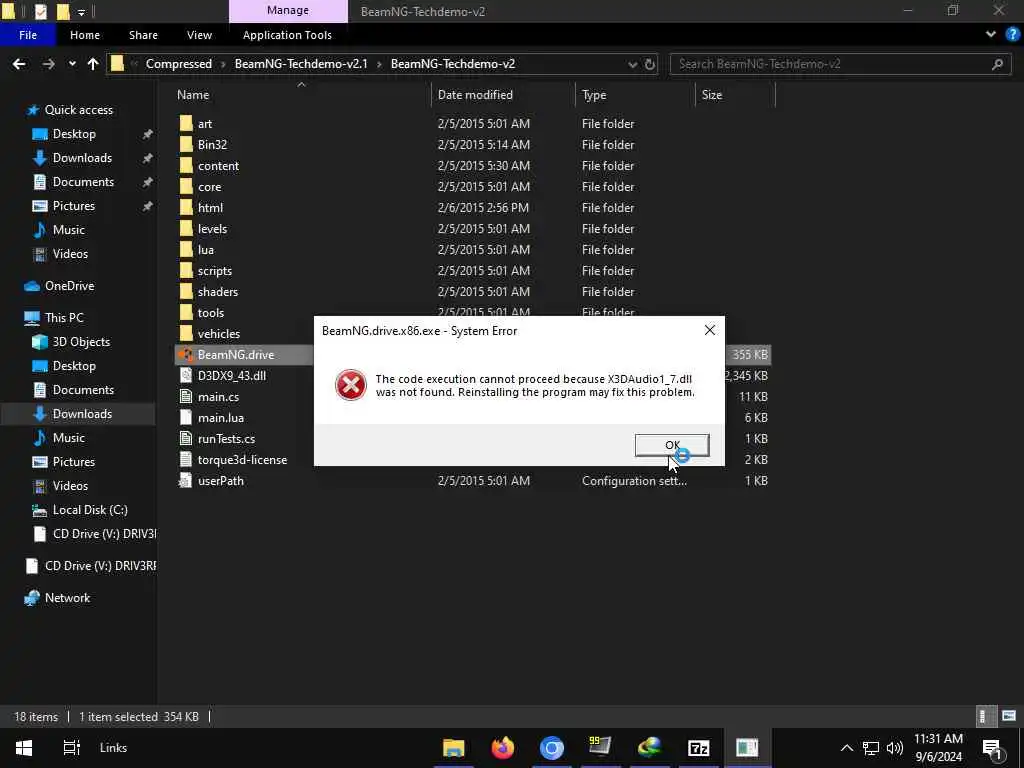
Task: Refresh the current folder
Action: [x=650, y=64]
